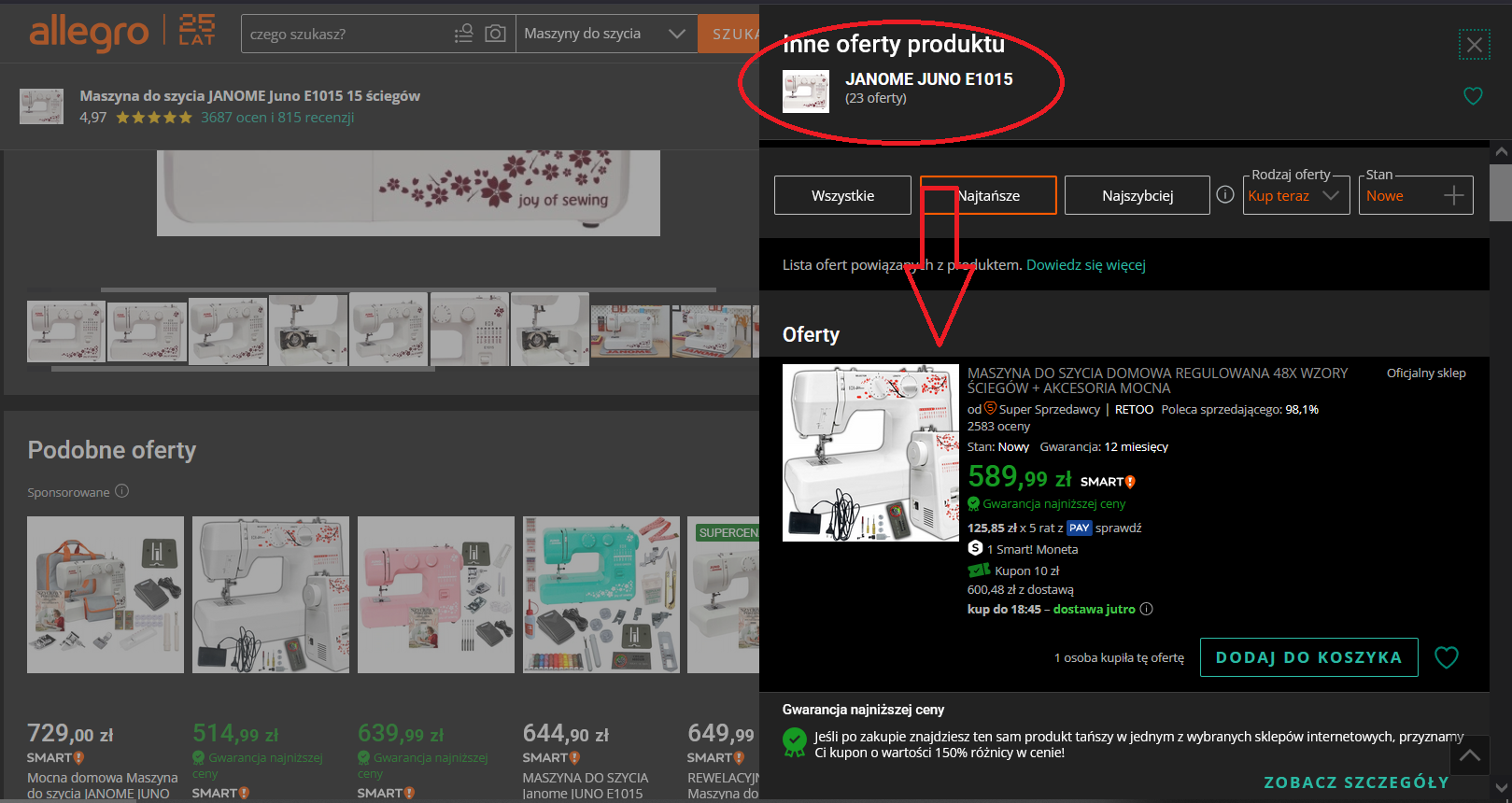The height and width of the screenshot is (803, 1512).
Task: Select the fourth gallery thumbnail showing machine front
Action: 308,331
